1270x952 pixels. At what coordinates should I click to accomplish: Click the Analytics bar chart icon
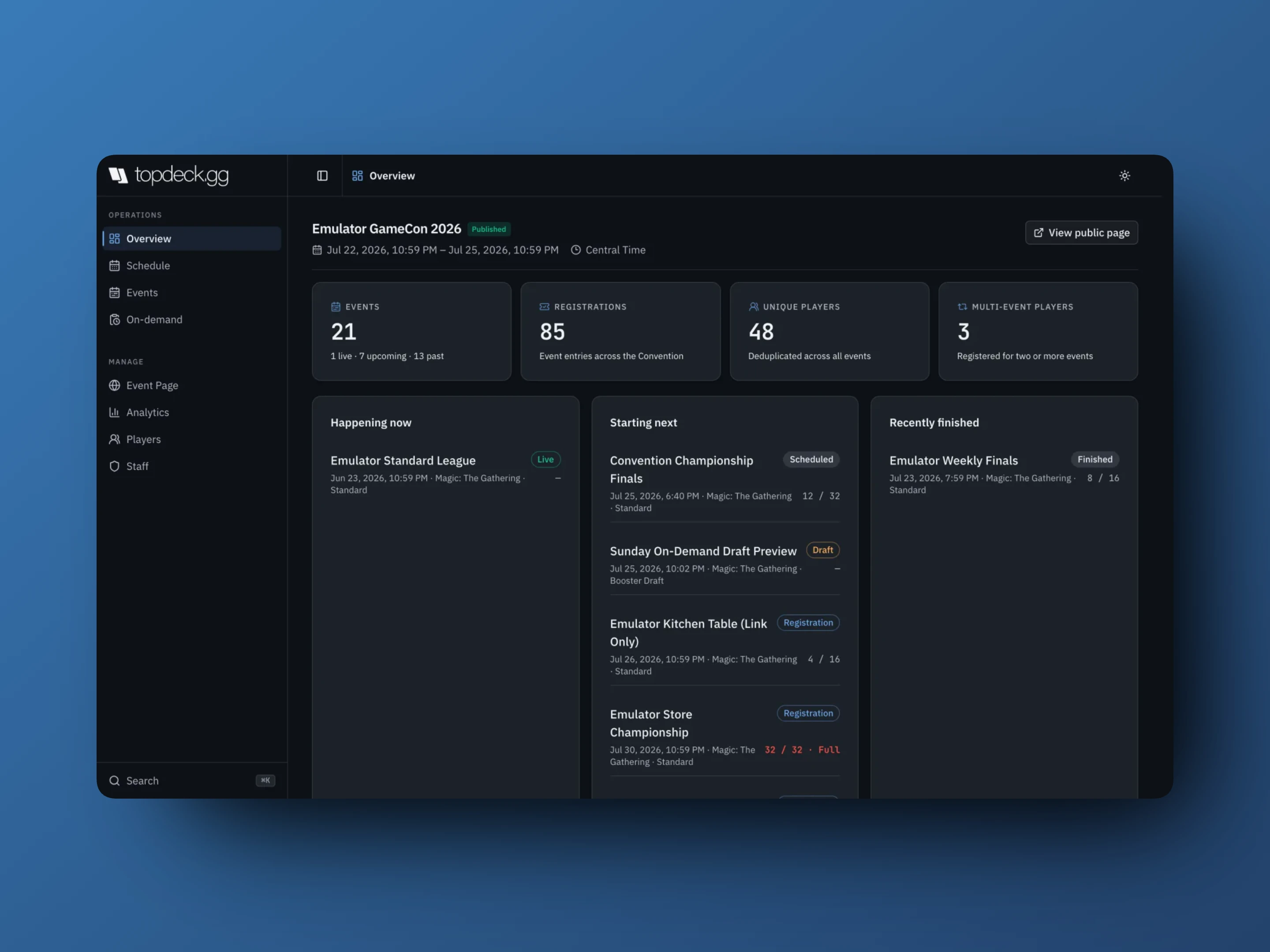[114, 413]
